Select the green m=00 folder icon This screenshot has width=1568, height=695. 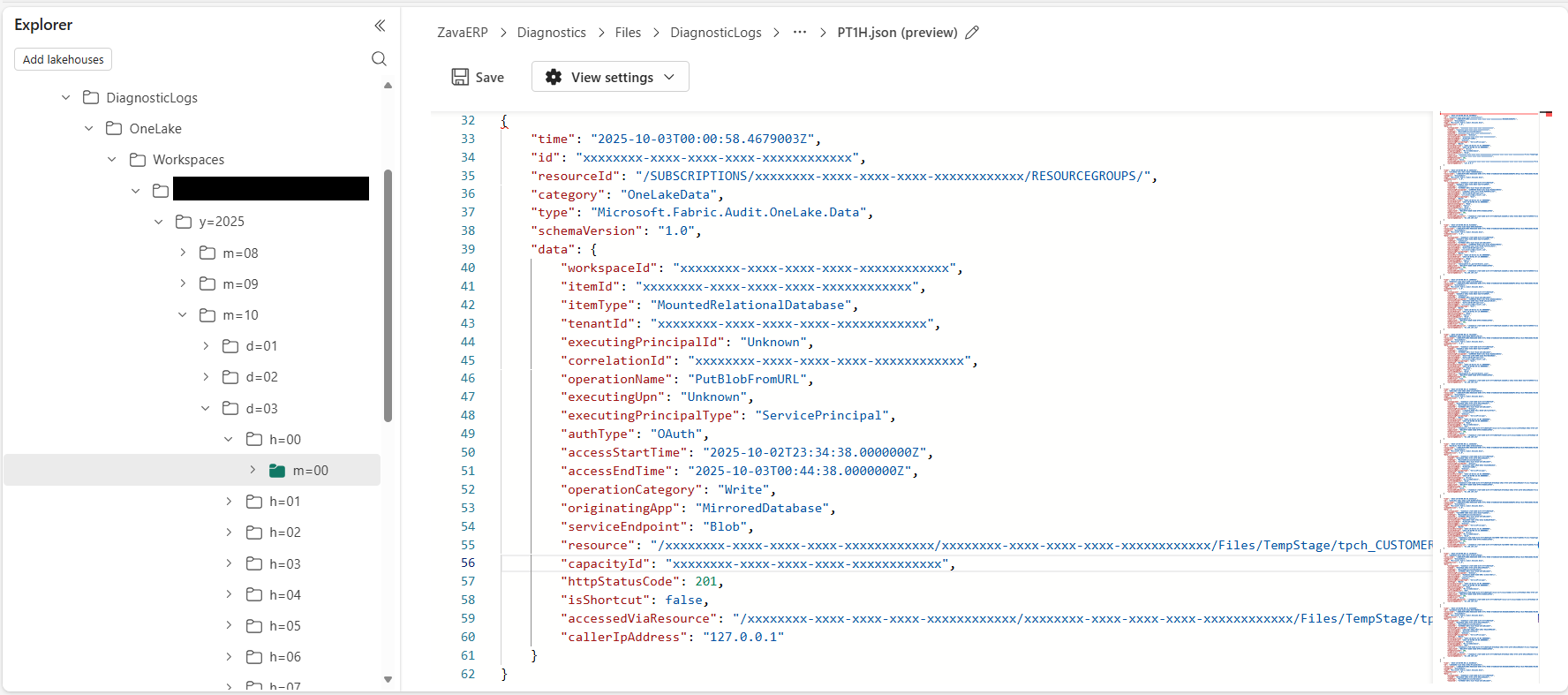pyautogui.click(x=277, y=471)
